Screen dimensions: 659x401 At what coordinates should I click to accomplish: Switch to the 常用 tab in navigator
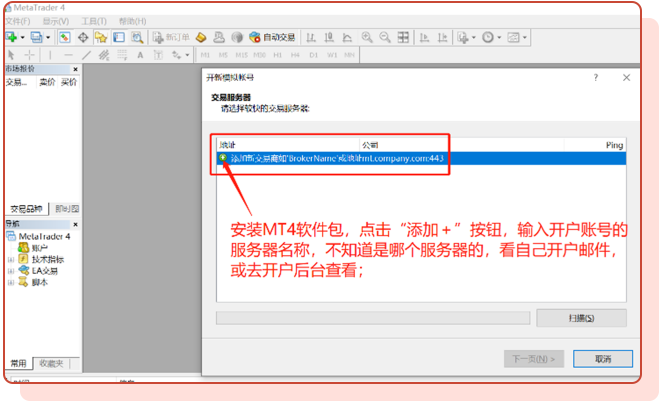18,364
